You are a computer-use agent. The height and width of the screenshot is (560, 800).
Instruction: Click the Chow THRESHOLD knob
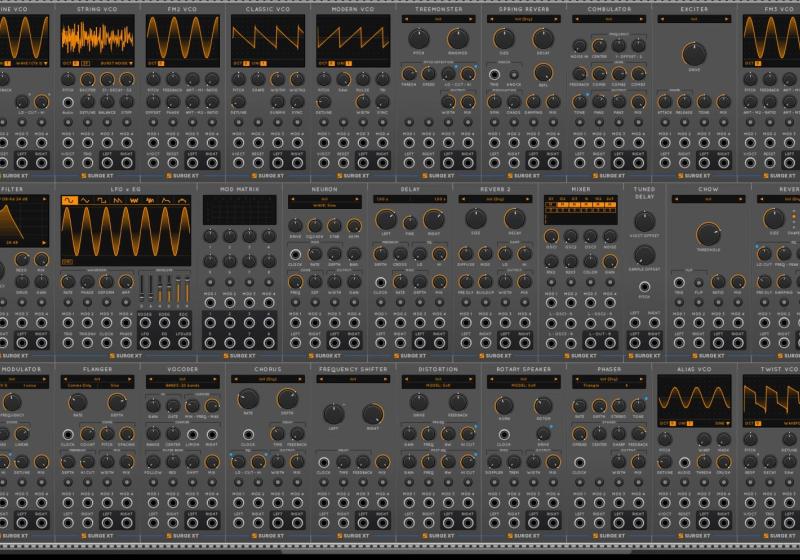pyautogui.click(x=708, y=234)
